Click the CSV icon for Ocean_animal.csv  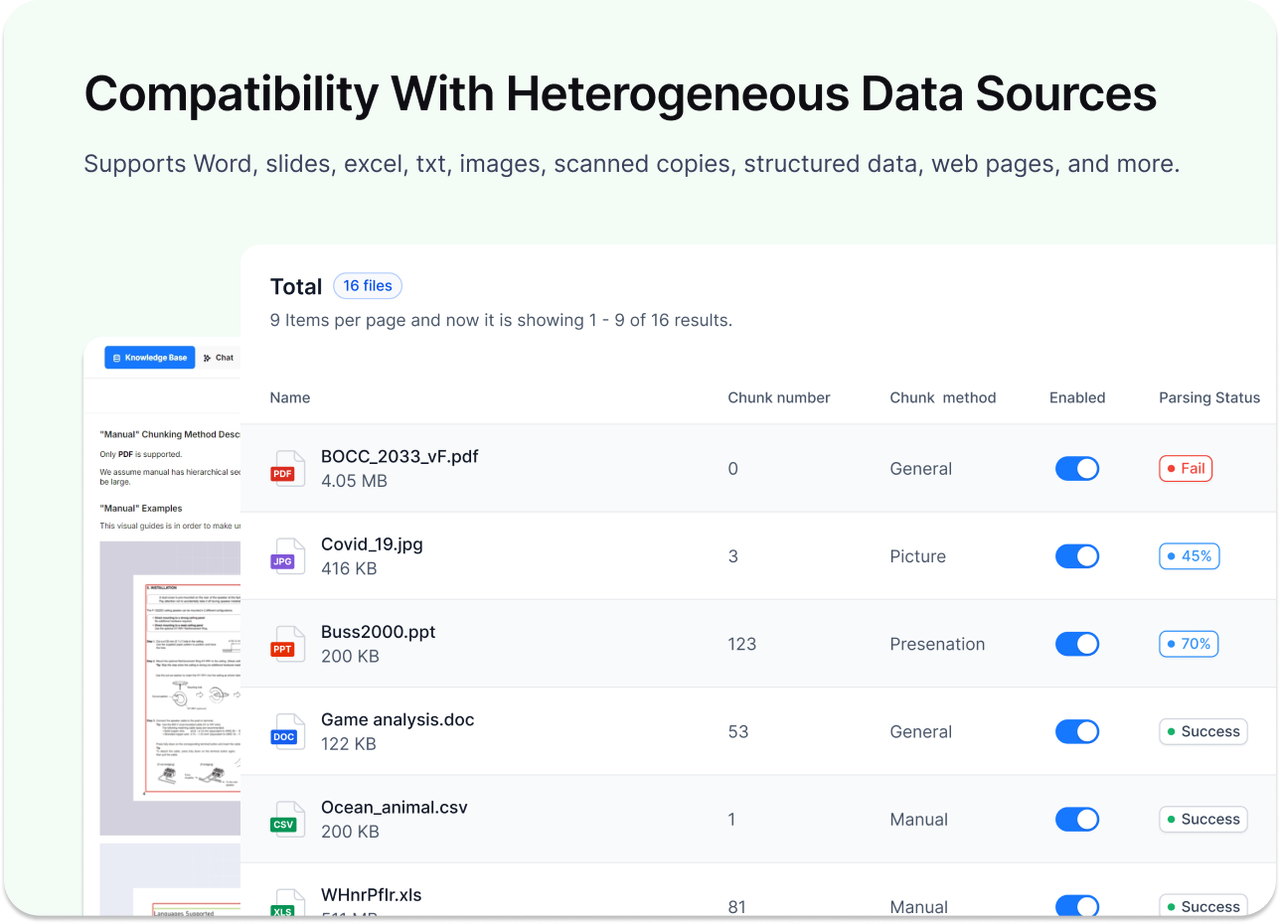(x=287, y=819)
